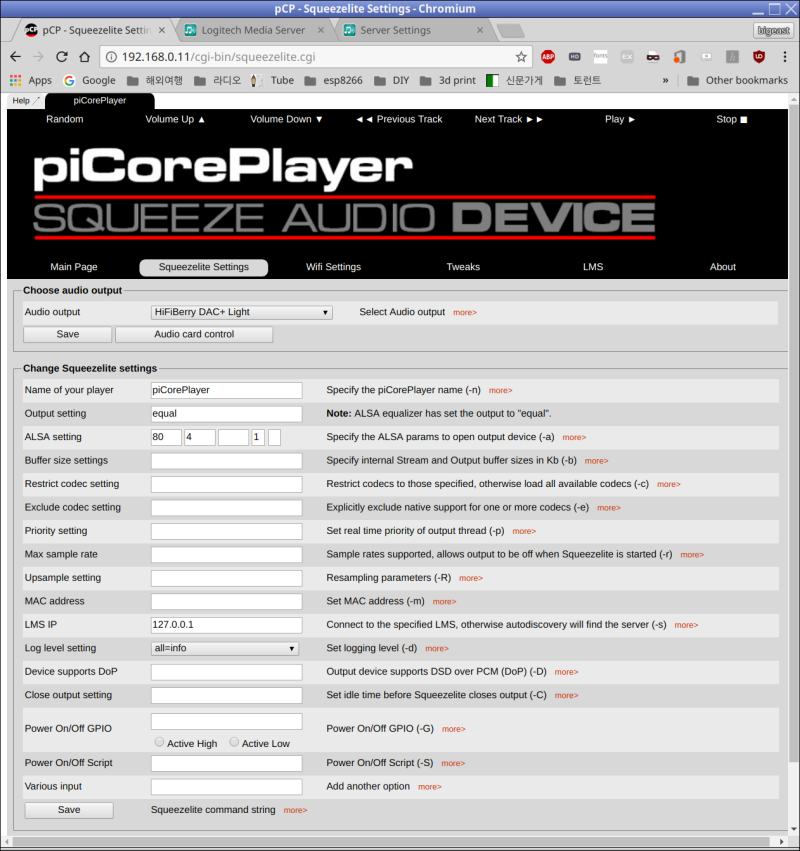
Task: Click the Play control
Action: pos(620,119)
